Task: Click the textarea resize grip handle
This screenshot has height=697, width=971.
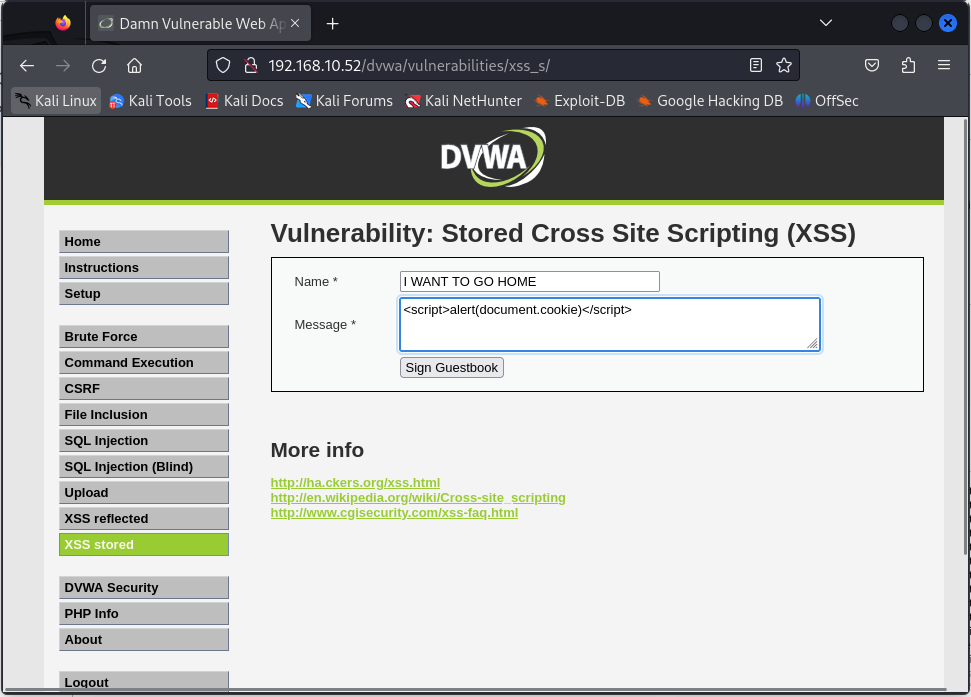Action: [812, 344]
